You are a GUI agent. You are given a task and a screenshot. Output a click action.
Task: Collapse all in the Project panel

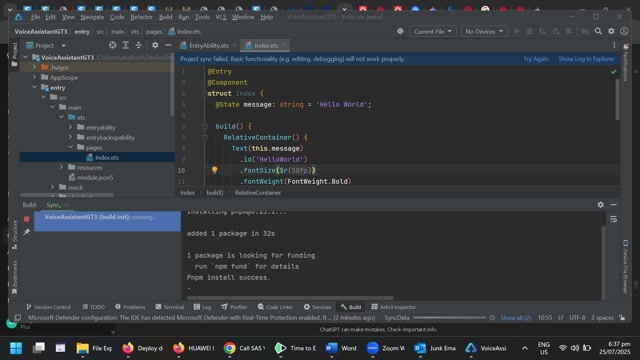tap(139, 45)
